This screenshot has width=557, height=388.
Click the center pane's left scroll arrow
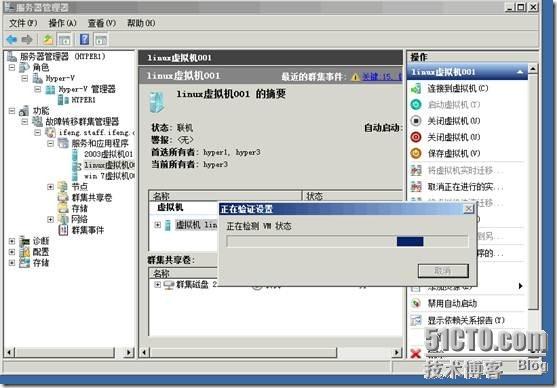pyautogui.click(x=144, y=352)
